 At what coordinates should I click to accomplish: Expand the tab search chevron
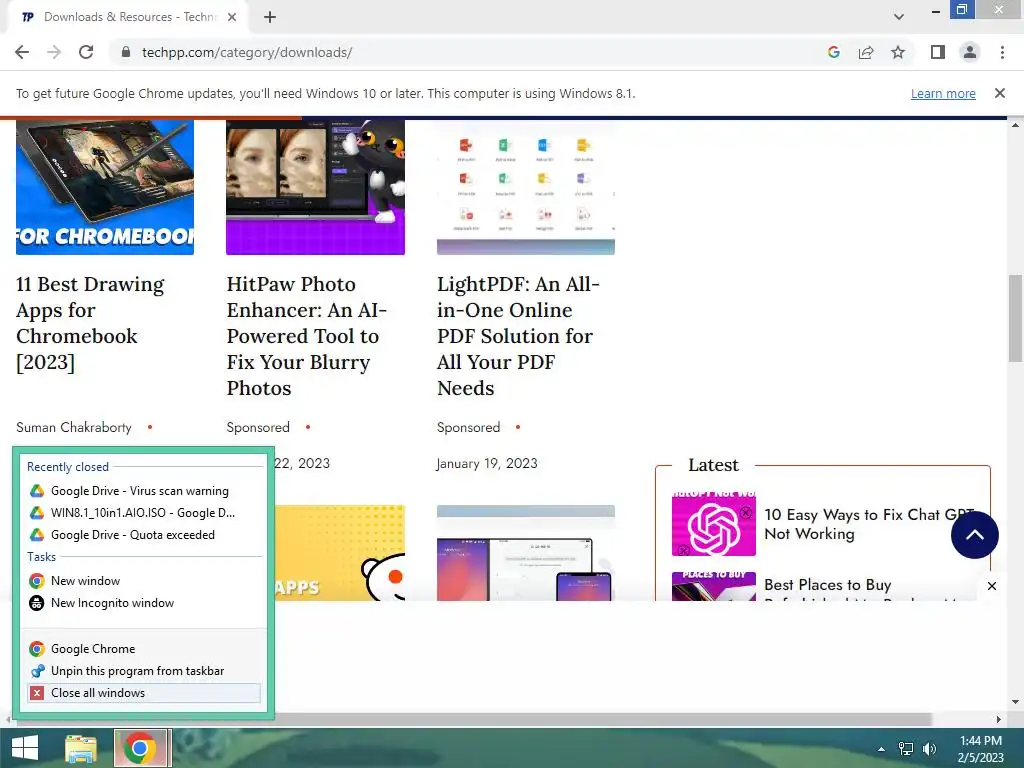tap(899, 17)
